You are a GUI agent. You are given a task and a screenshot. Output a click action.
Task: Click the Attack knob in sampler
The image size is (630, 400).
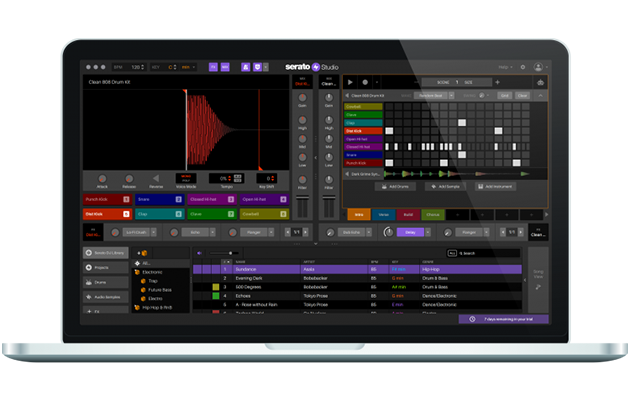[103, 178]
